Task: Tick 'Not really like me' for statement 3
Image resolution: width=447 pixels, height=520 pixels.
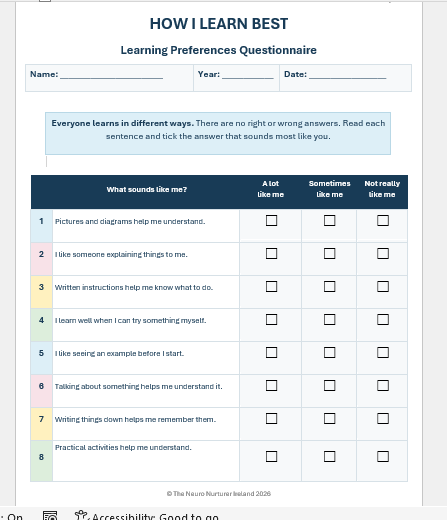Action: pyautogui.click(x=383, y=286)
